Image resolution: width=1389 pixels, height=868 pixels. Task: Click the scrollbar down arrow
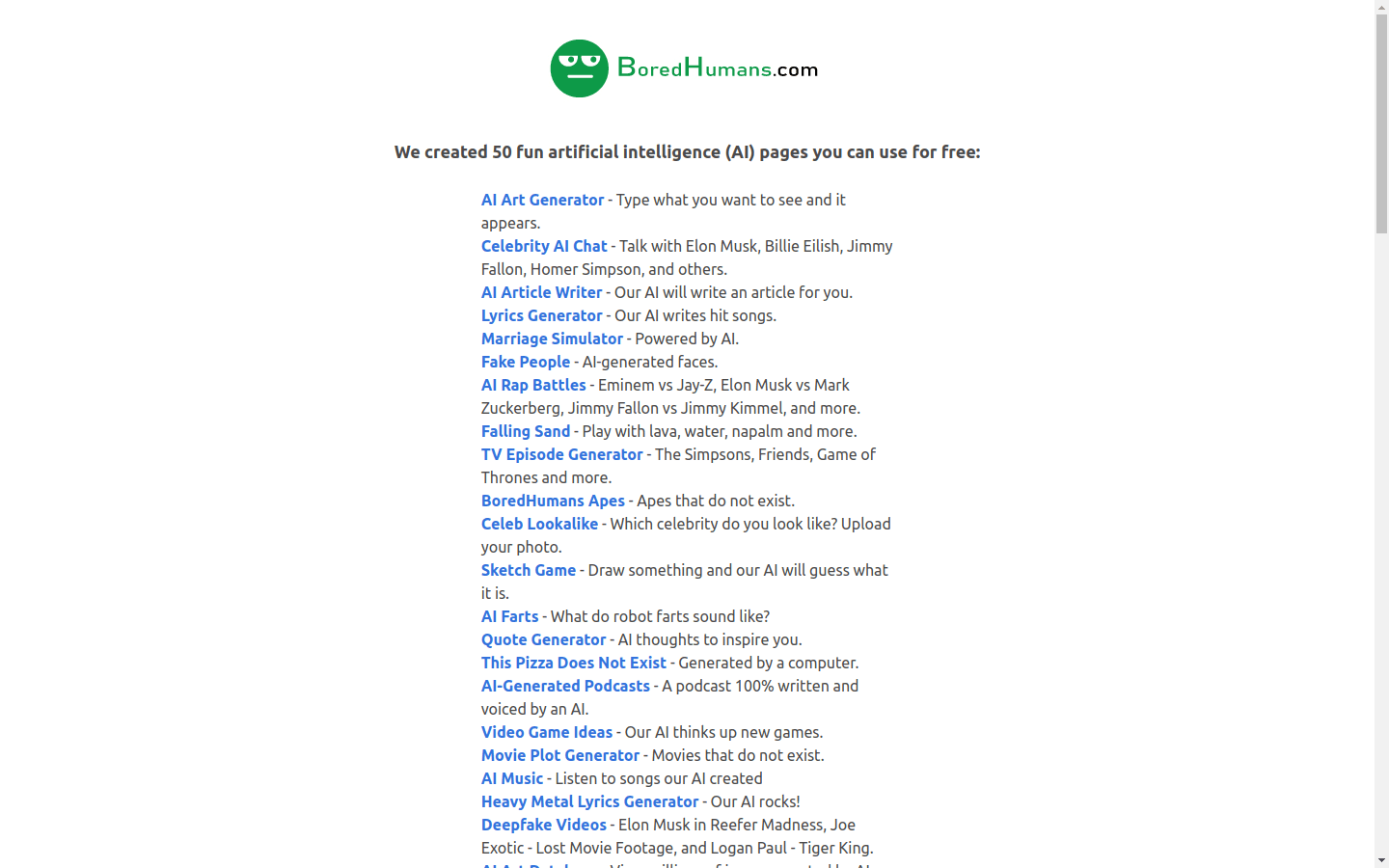coord(1381,860)
